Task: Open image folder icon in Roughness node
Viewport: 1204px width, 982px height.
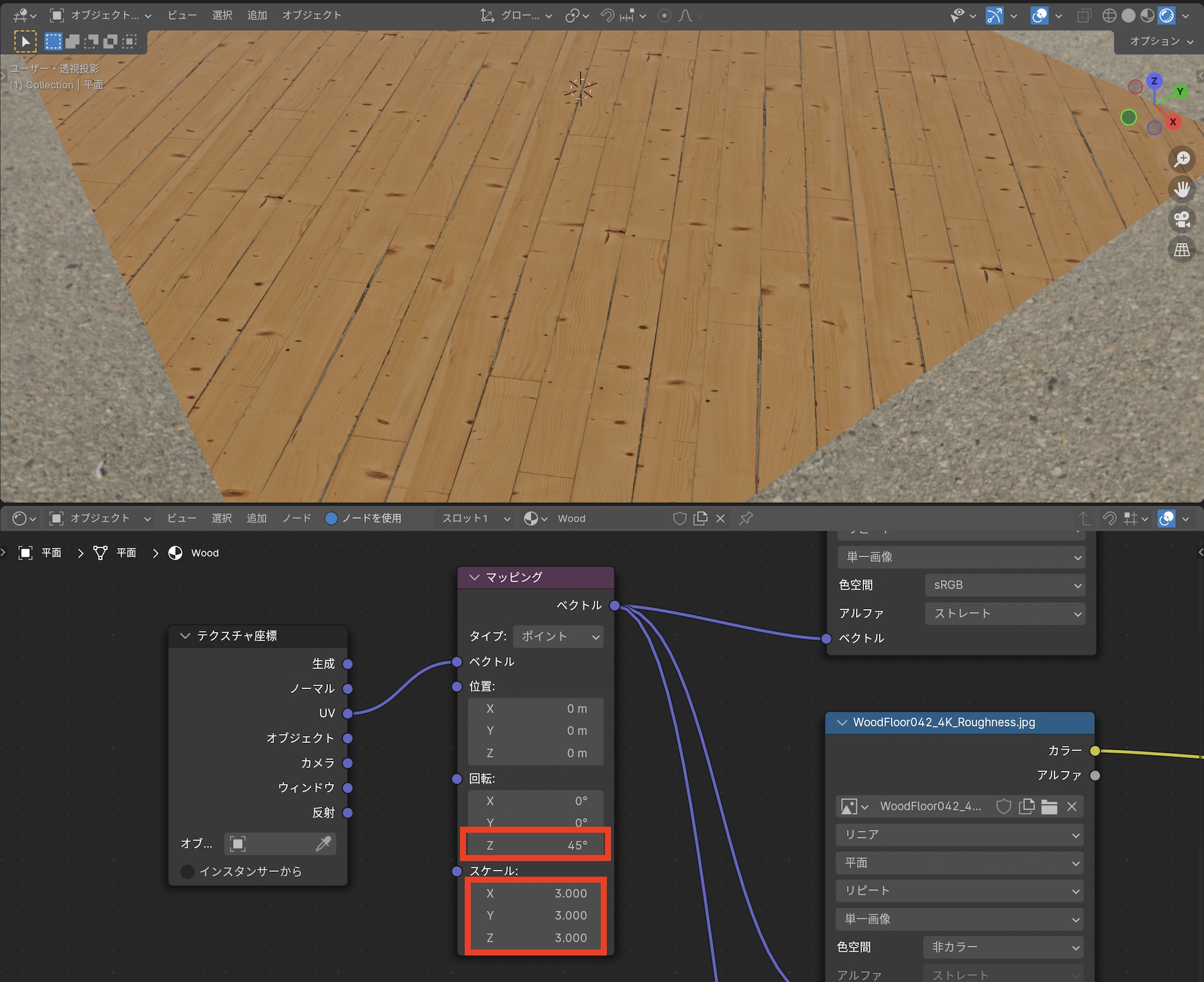Action: click(x=1049, y=806)
